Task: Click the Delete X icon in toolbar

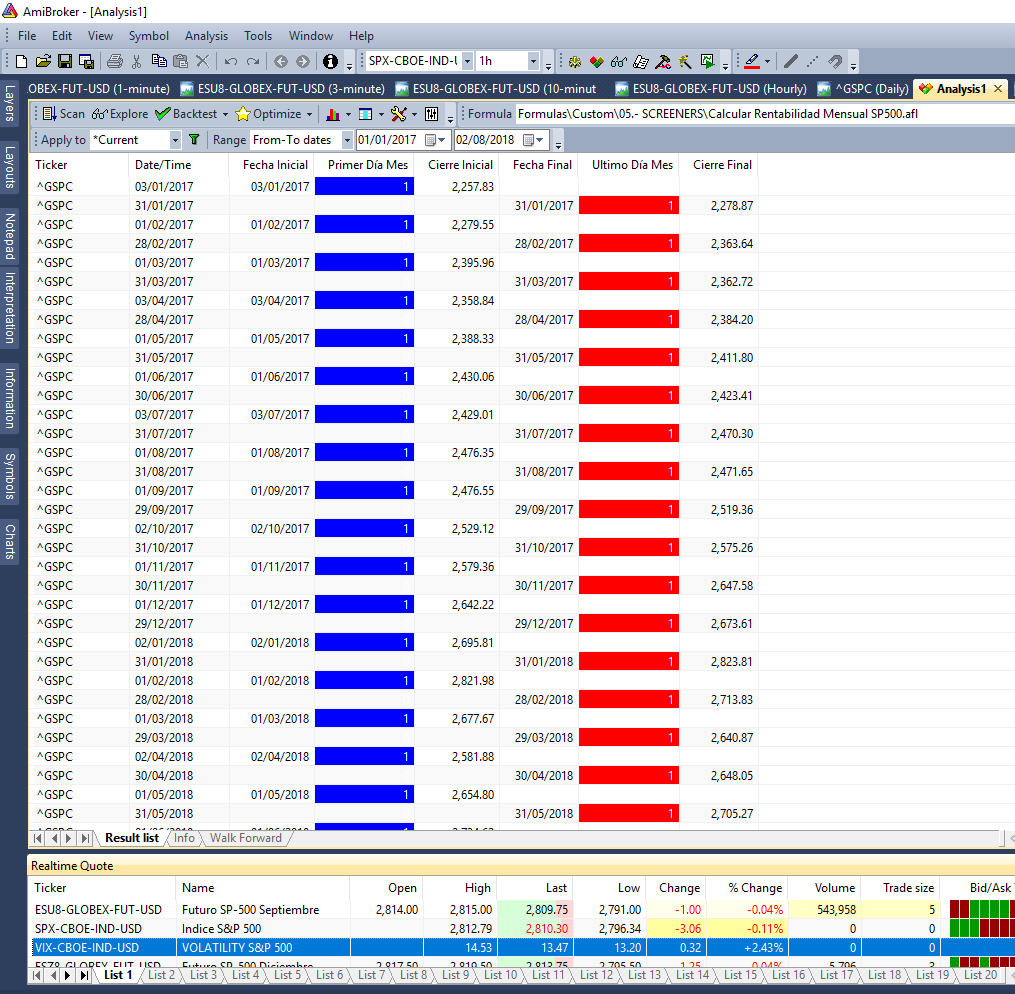Action: tap(203, 61)
